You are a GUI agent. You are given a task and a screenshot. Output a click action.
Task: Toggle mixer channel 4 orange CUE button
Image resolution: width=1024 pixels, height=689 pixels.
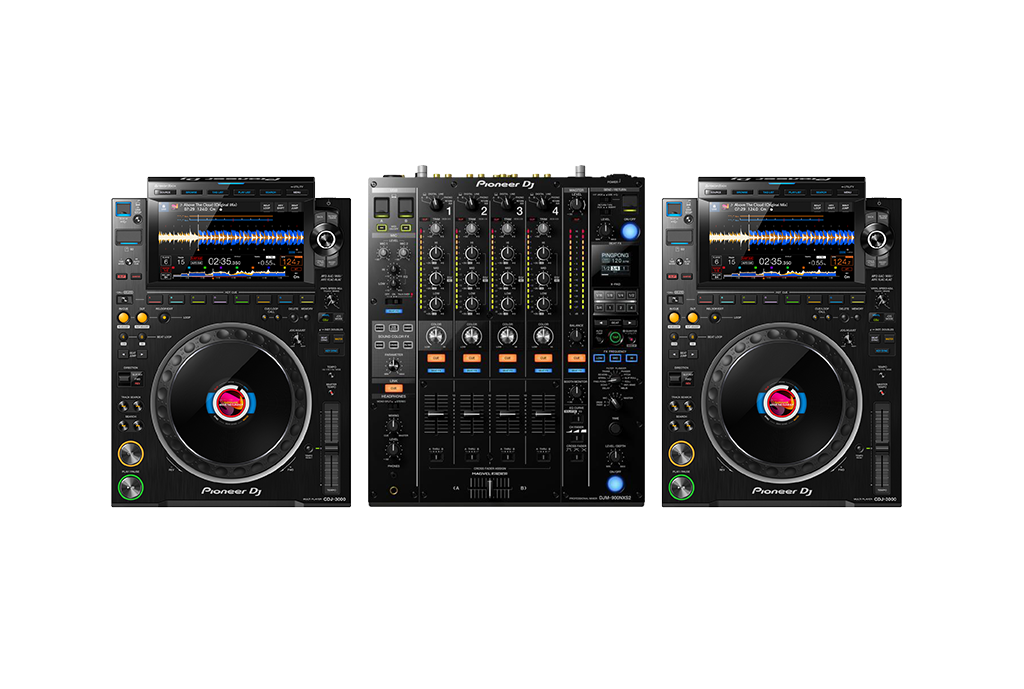[x=542, y=357]
